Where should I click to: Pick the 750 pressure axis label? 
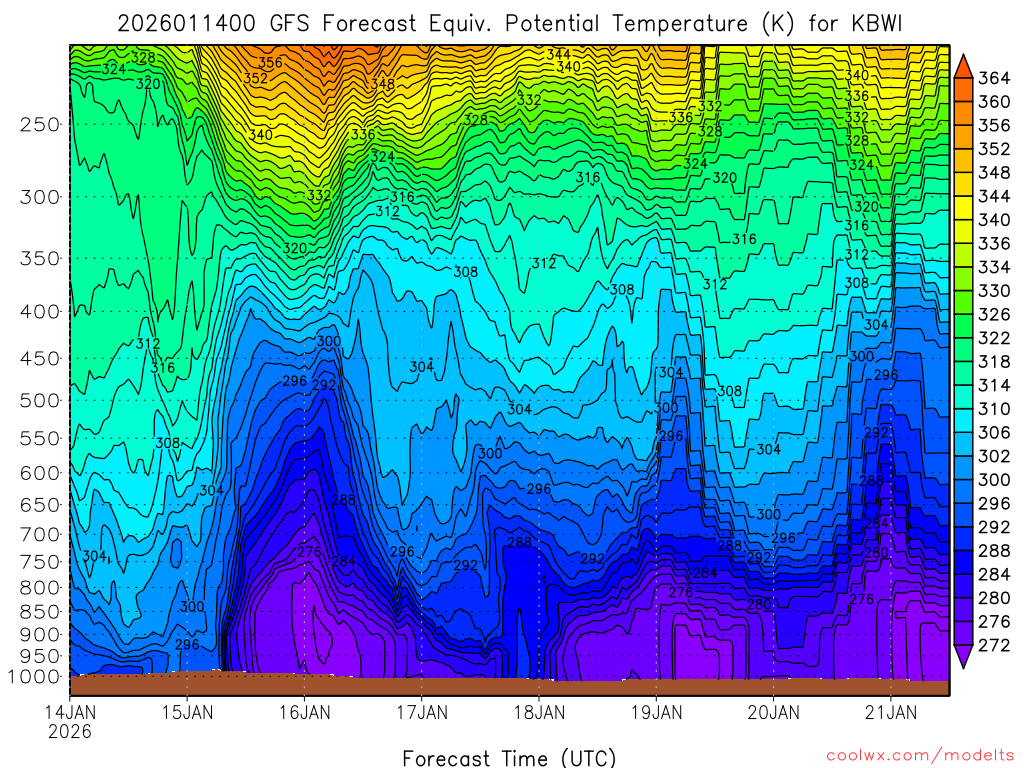tap(39, 562)
